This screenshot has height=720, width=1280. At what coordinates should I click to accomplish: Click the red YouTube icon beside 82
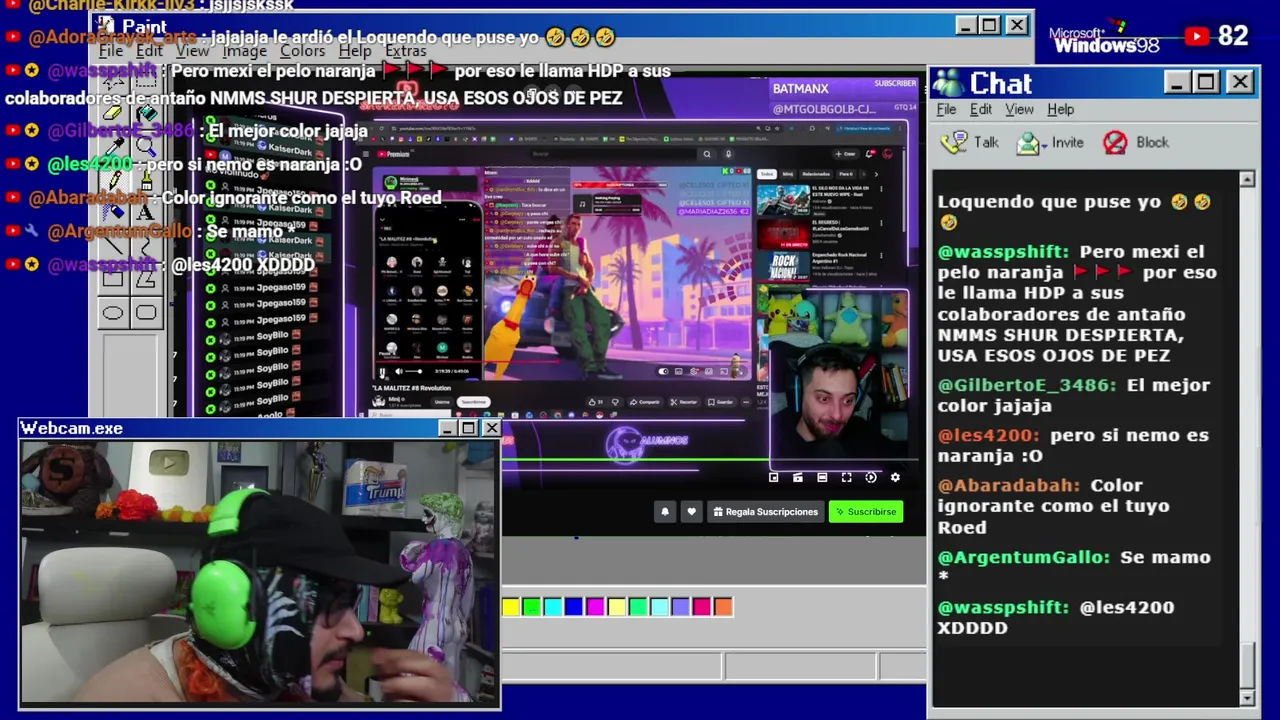pyautogui.click(x=1196, y=37)
